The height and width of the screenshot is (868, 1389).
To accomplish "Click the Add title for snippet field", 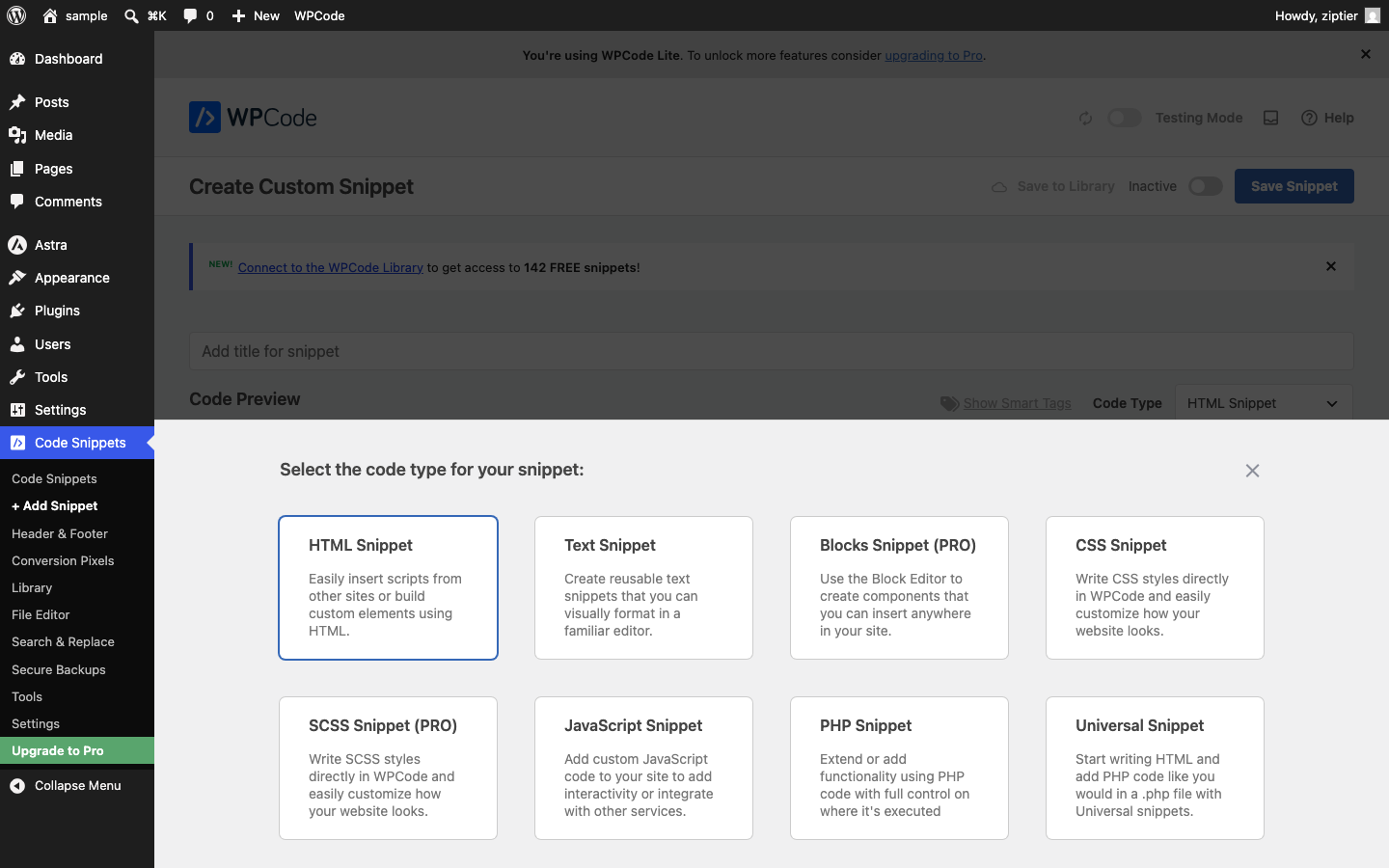I will click(x=771, y=351).
